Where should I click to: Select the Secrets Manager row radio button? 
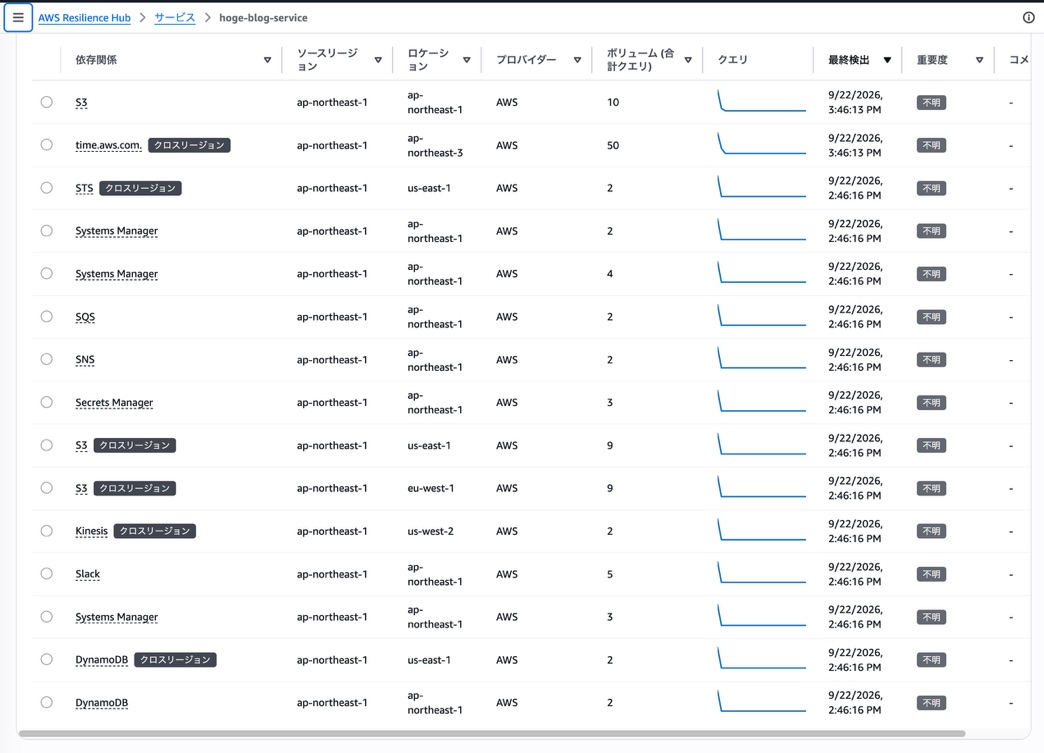(x=47, y=402)
